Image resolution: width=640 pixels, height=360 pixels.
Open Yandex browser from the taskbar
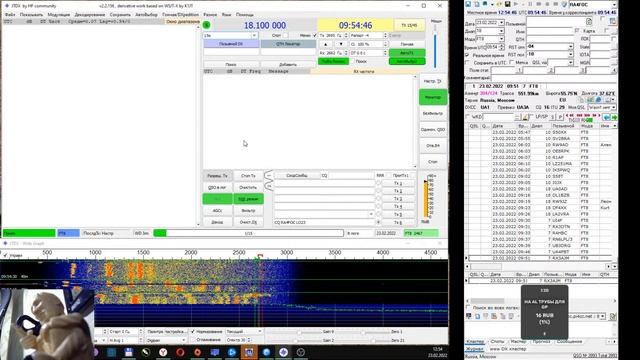pos(163,352)
